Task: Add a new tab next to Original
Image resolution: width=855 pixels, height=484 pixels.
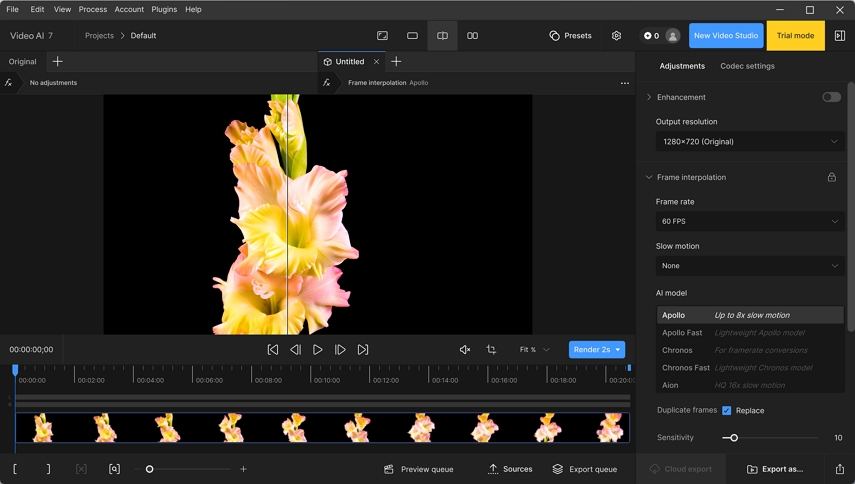Action: click(57, 62)
